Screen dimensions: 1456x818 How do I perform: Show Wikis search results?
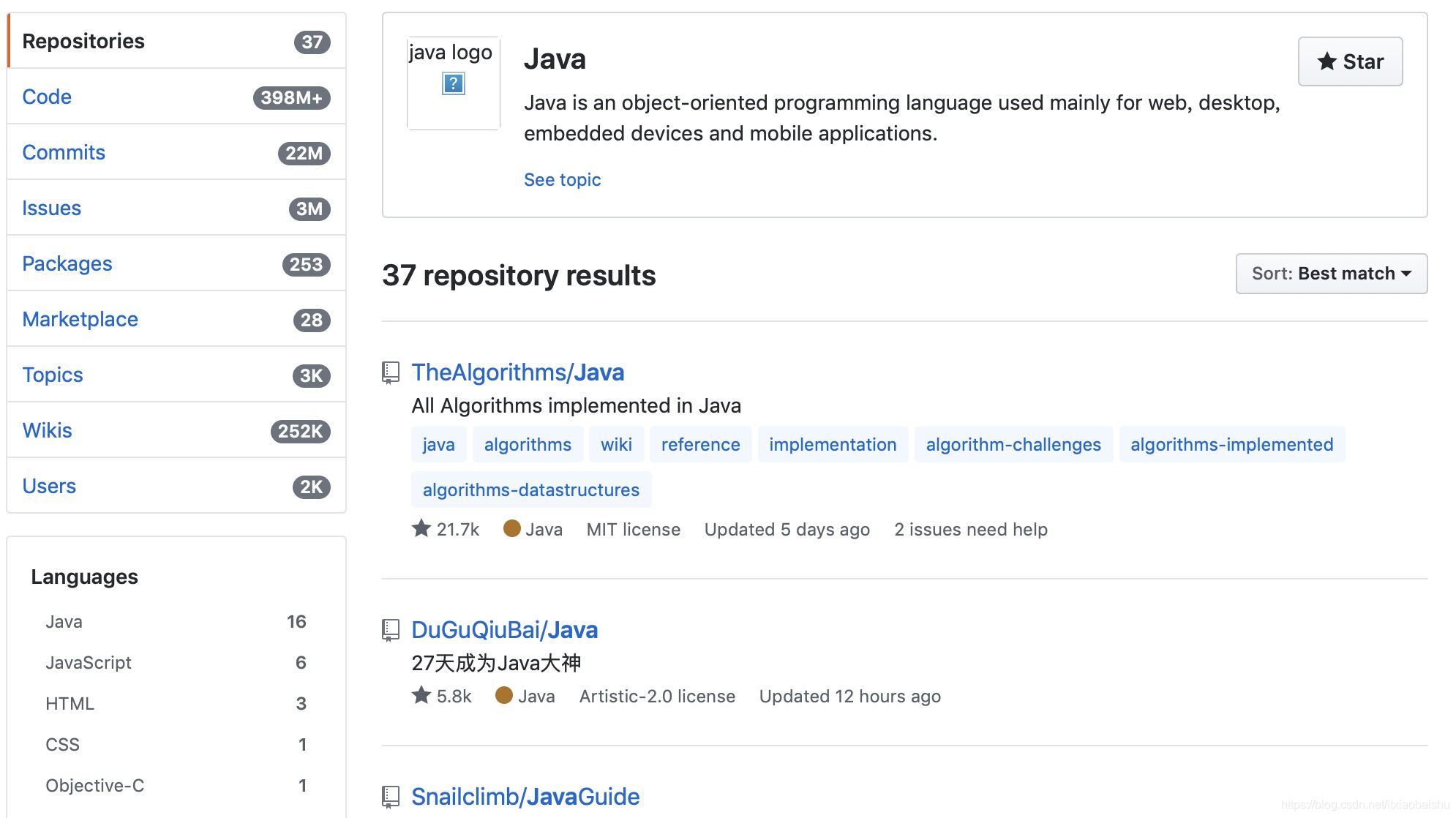click(176, 430)
